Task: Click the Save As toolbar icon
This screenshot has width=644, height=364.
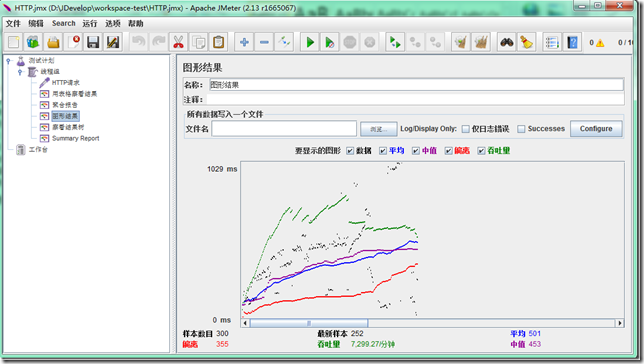Action: [113, 42]
